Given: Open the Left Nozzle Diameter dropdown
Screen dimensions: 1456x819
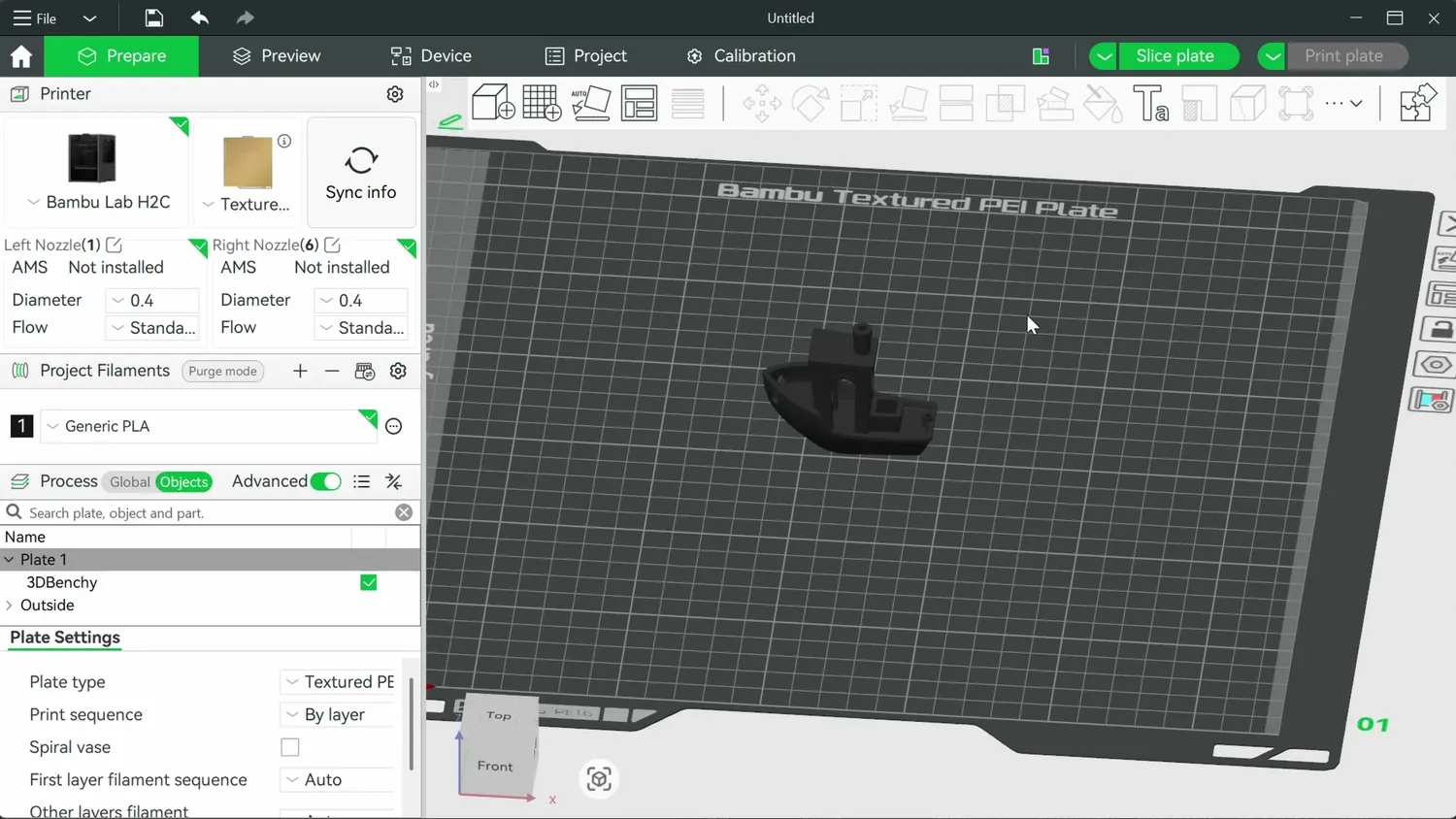Looking at the screenshot, I should point(152,301).
